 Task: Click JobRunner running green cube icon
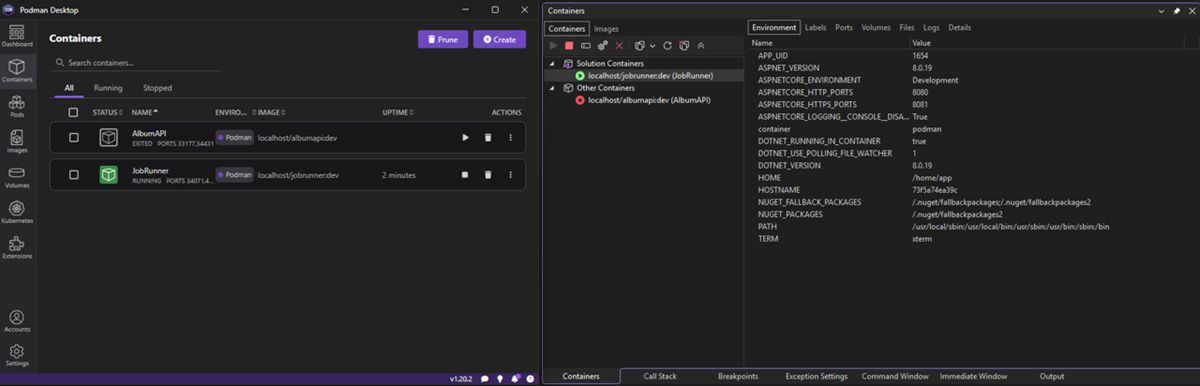(x=108, y=174)
